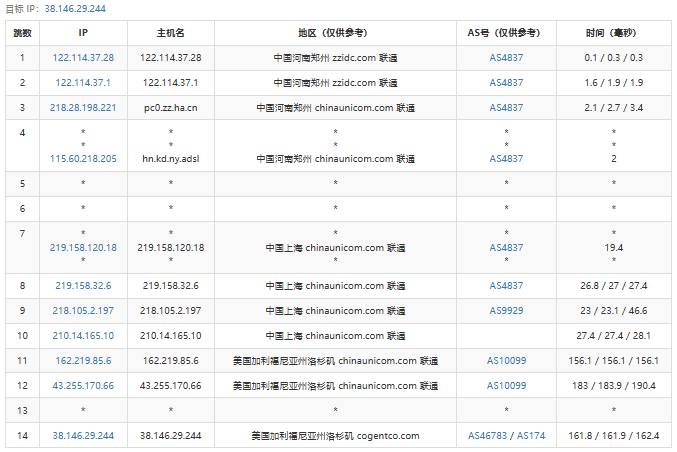
Task: Click IP link 219.158.32.6 in hop 8
Action: [x=83, y=286]
